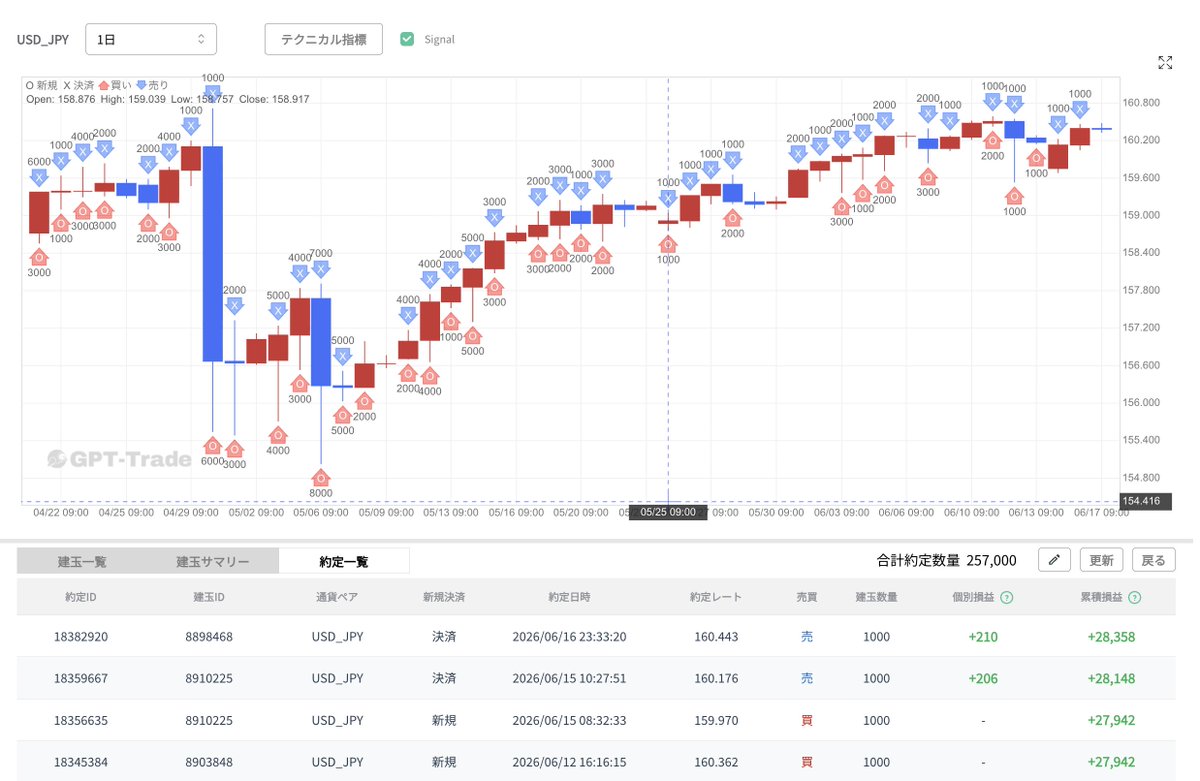Screen dimensions: 1200x781
Task: Click the 154.416 price label
Action: point(1145,501)
